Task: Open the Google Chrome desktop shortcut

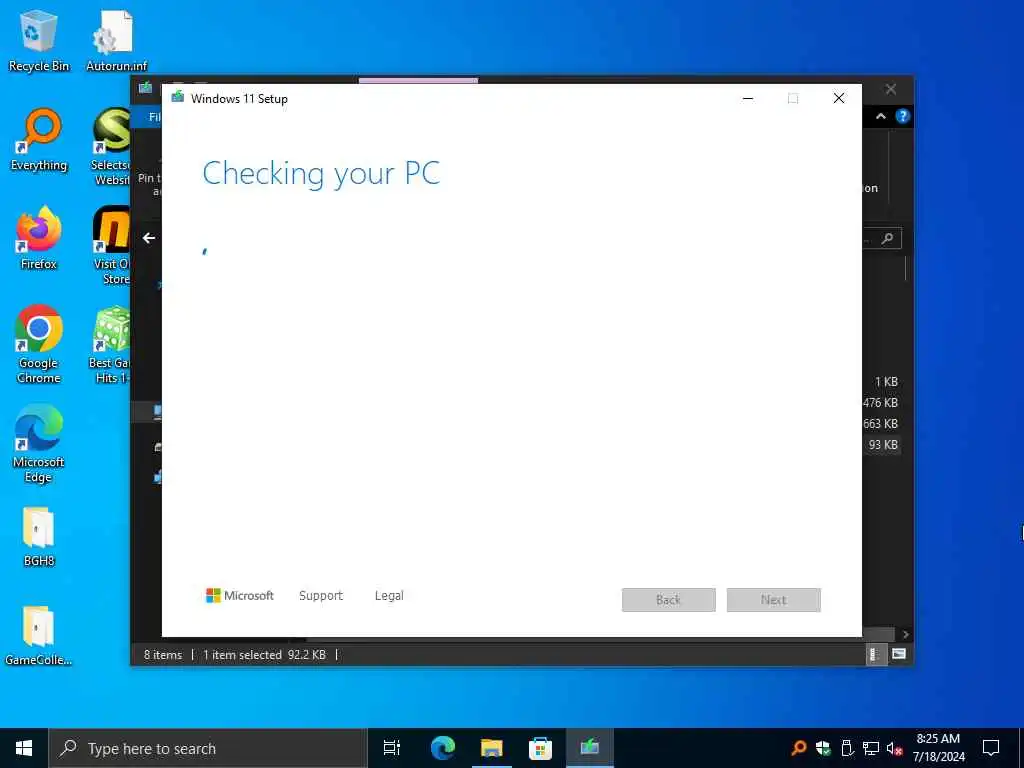Action: coord(39,344)
